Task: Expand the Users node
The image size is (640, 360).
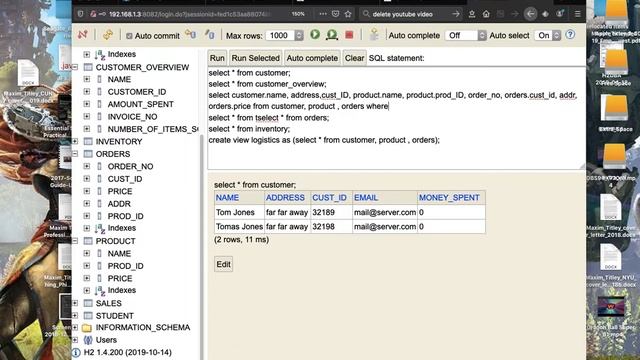Action: click(75, 340)
